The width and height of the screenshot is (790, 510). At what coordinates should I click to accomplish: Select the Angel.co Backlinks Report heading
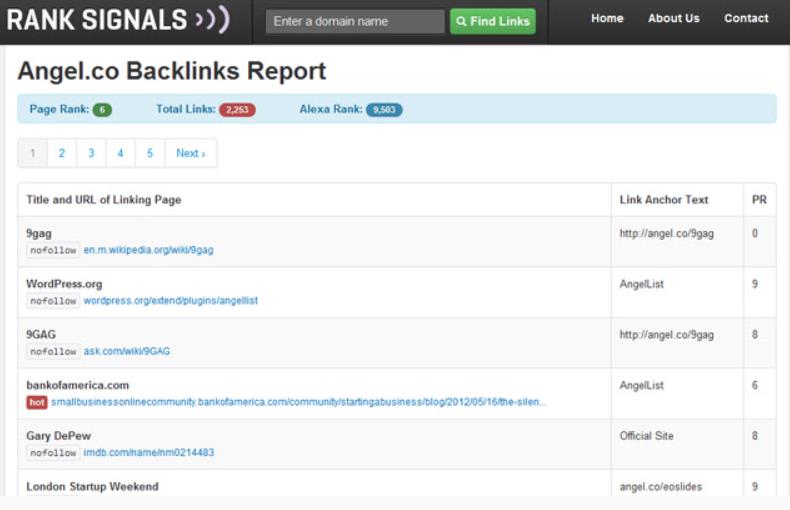(172, 71)
